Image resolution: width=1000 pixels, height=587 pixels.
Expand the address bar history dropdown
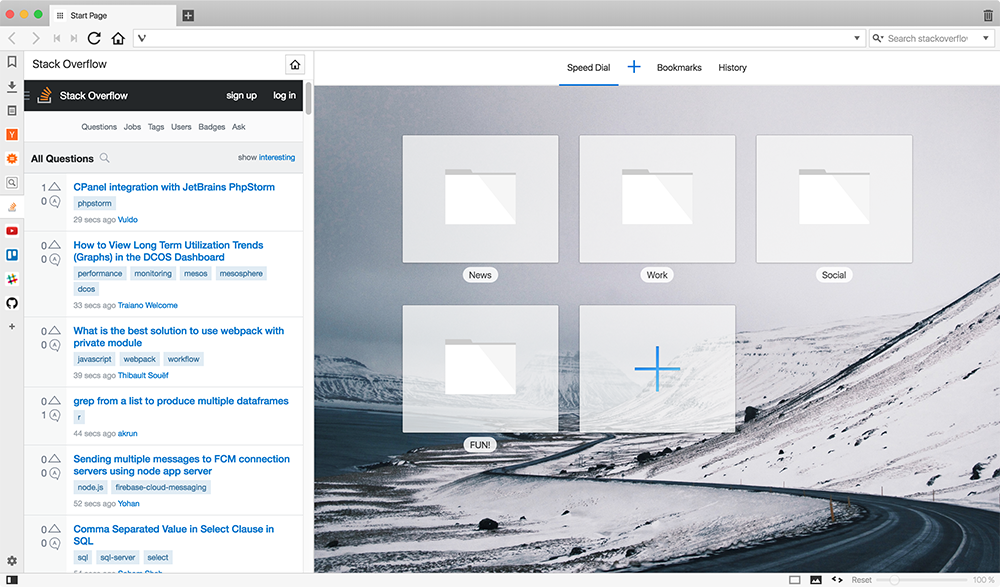(857, 38)
